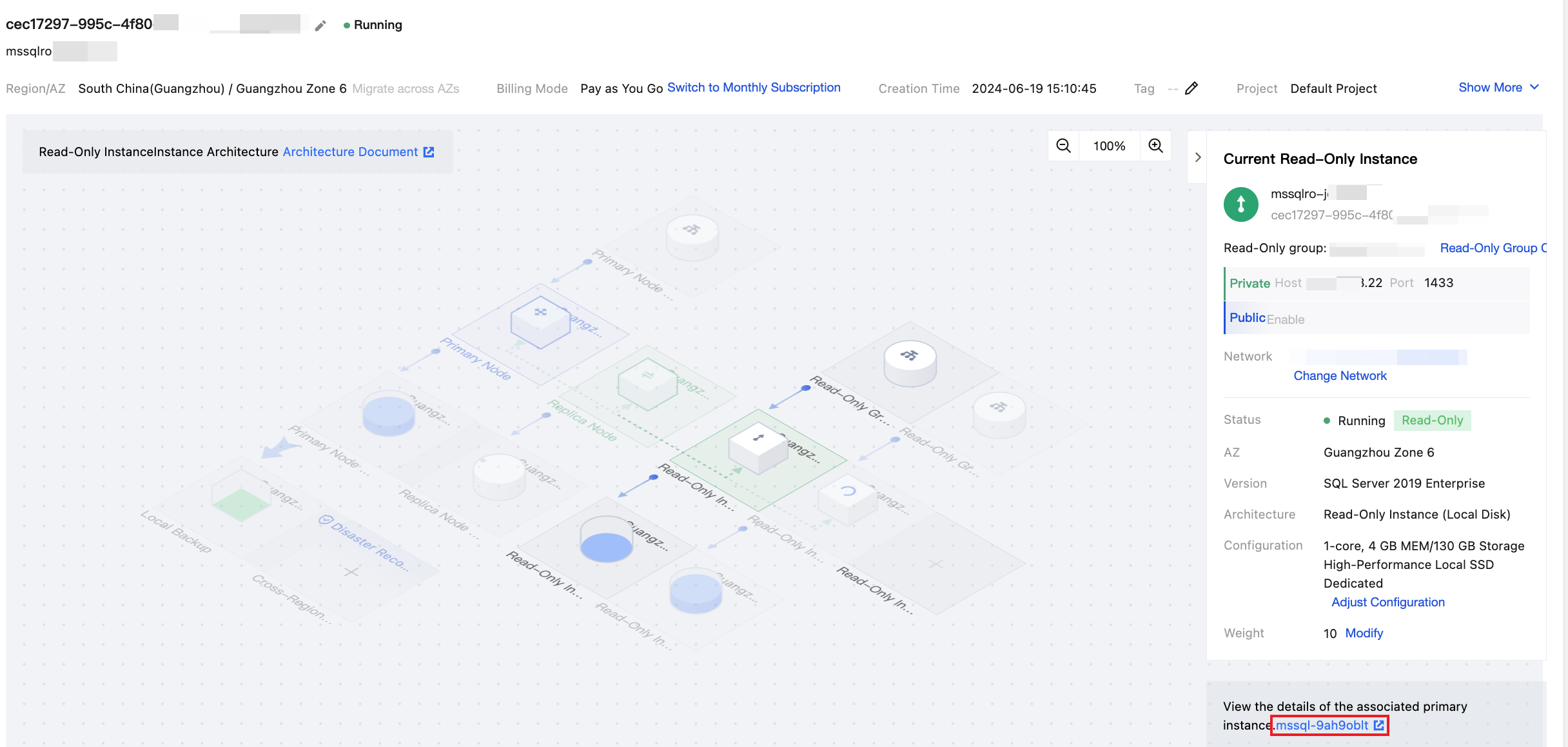
Task: Click the Tag edit pencil icon
Action: 1191,88
